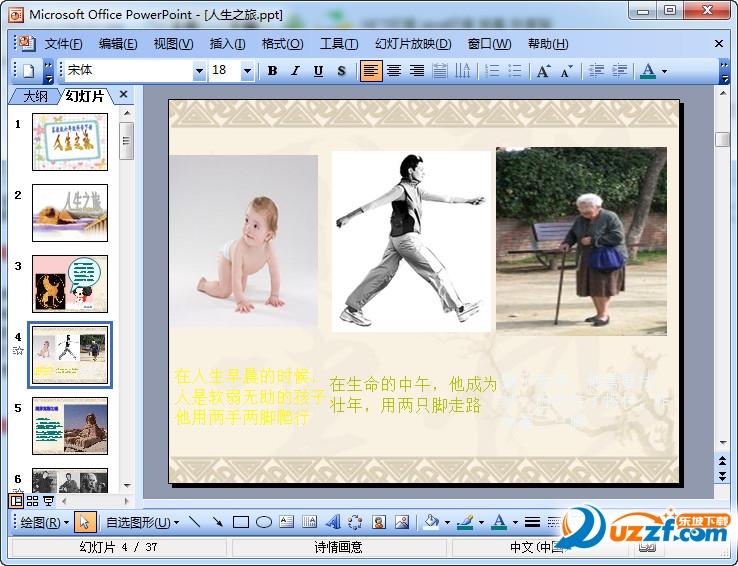The width and height of the screenshot is (738, 566).
Task: Expand the font size dropdown
Action: coord(248,71)
